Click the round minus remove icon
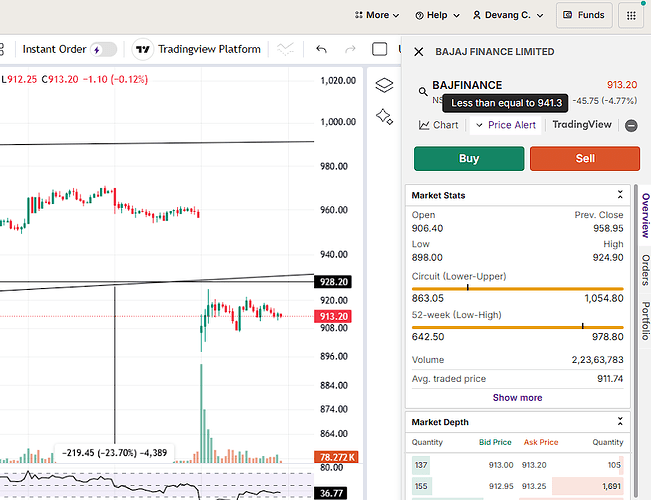The image size is (651, 500). click(x=631, y=125)
